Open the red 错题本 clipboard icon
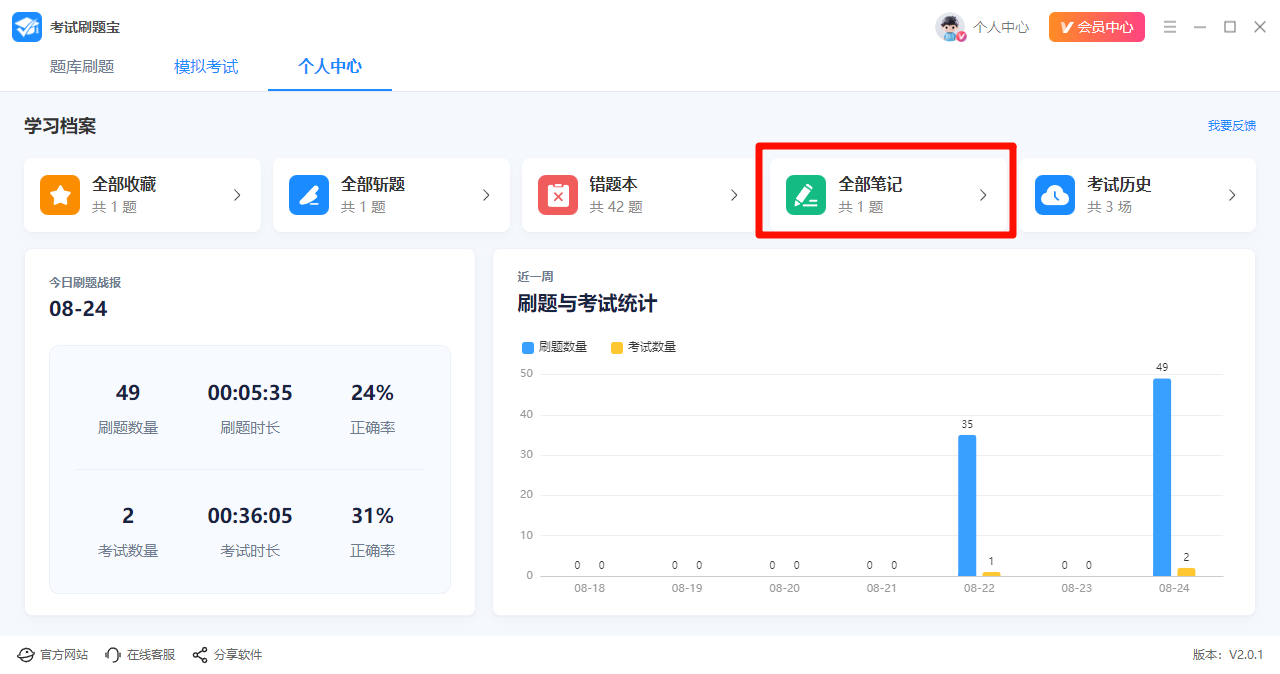1280x674 pixels. 558,195
